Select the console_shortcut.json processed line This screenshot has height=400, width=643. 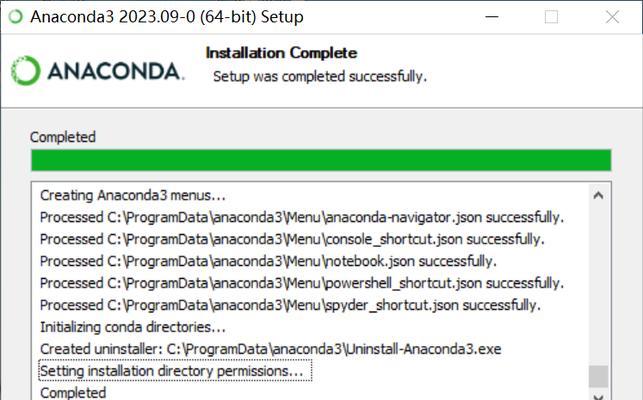292,239
